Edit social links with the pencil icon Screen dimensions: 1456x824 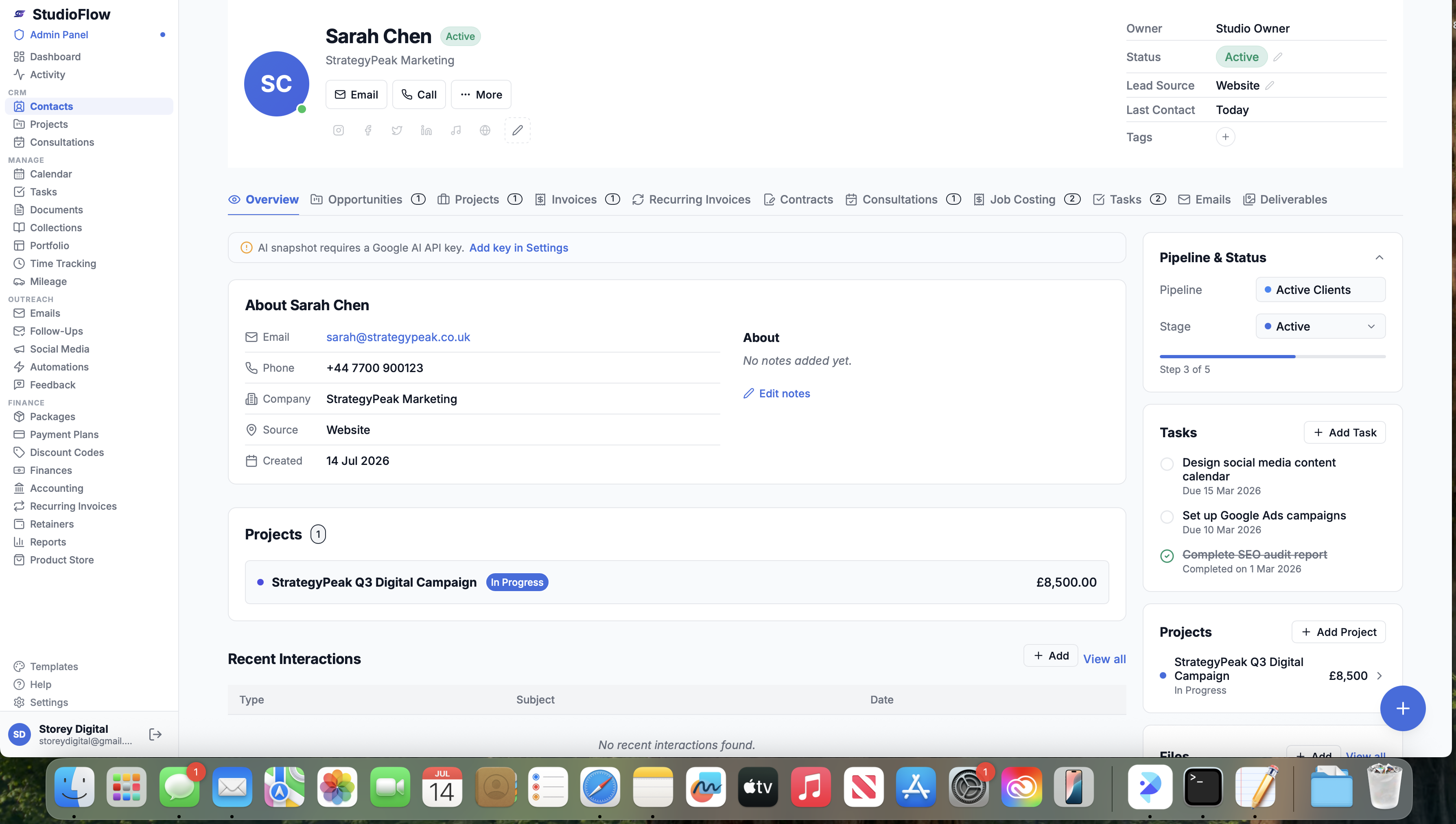pos(517,130)
